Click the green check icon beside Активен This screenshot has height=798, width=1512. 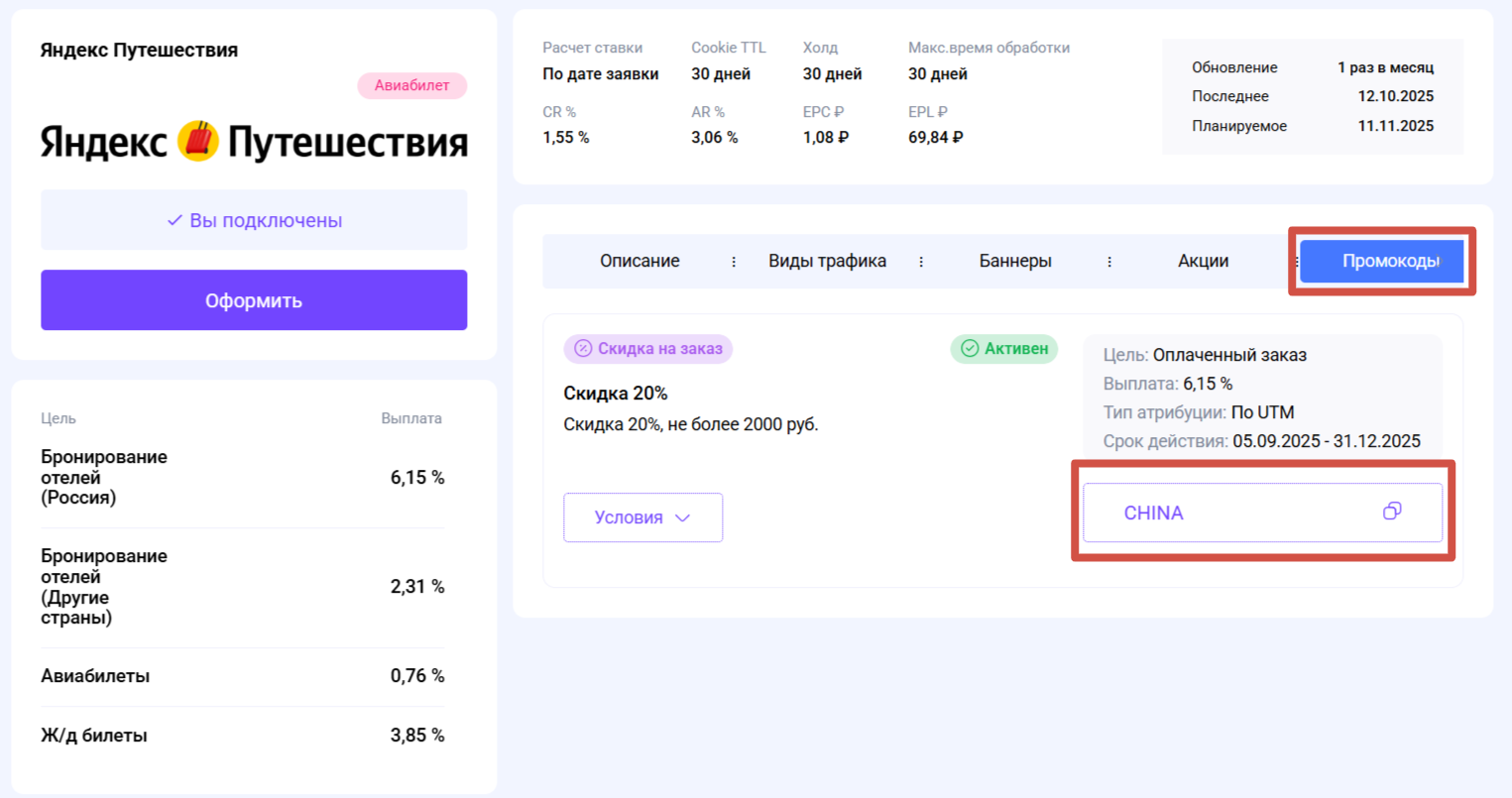pos(970,349)
